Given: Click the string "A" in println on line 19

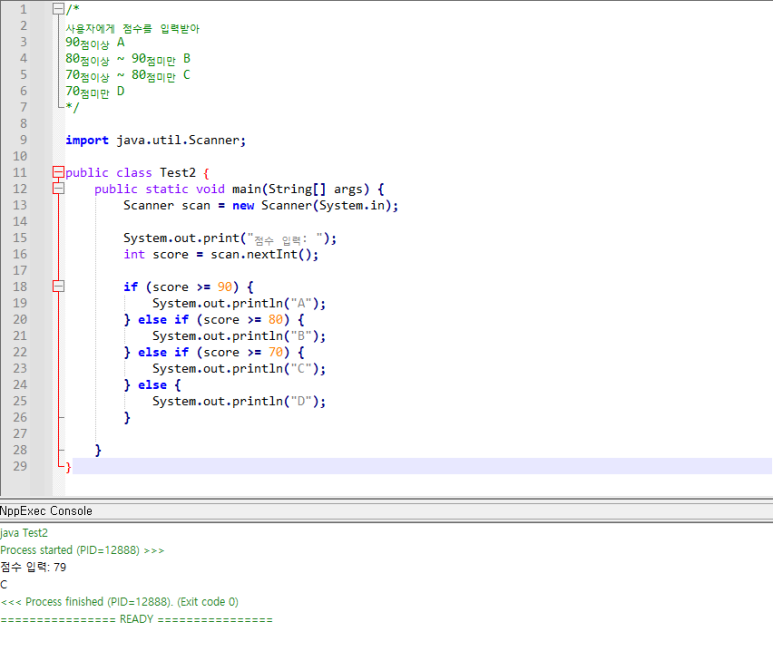Looking at the screenshot, I should [301, 303].
